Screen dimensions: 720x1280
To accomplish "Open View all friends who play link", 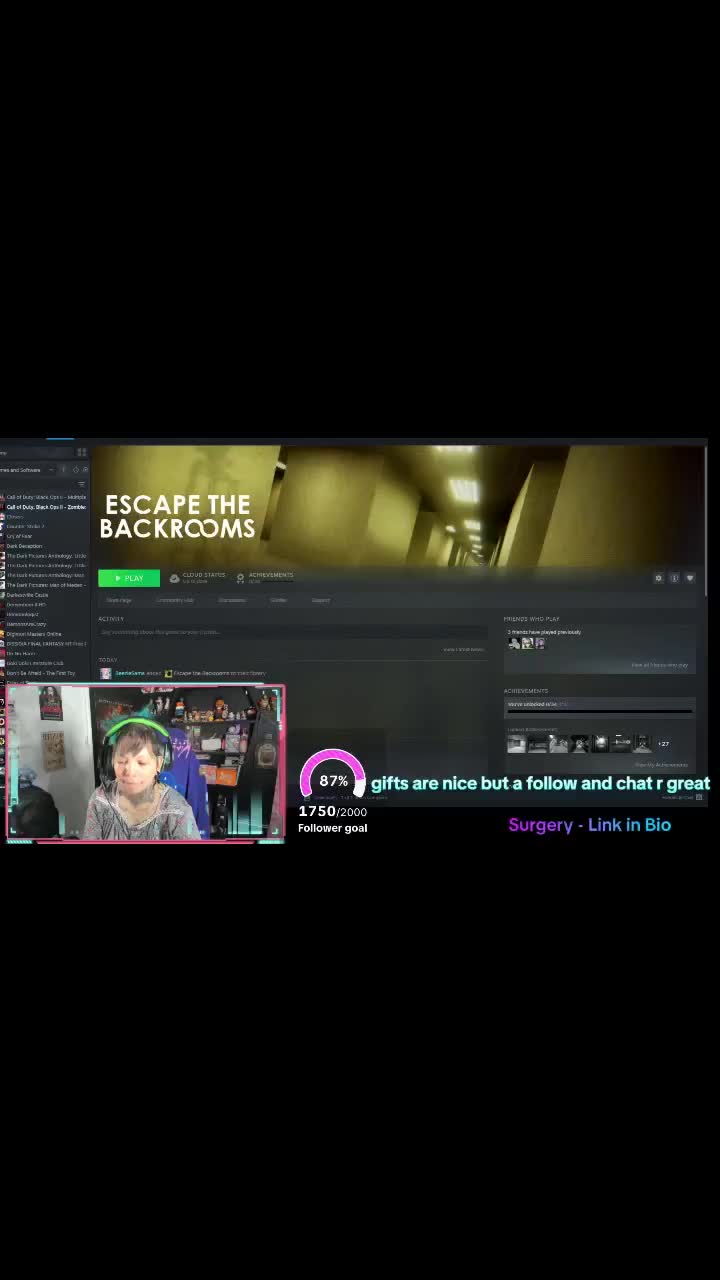I will click(x=660, y=665).
